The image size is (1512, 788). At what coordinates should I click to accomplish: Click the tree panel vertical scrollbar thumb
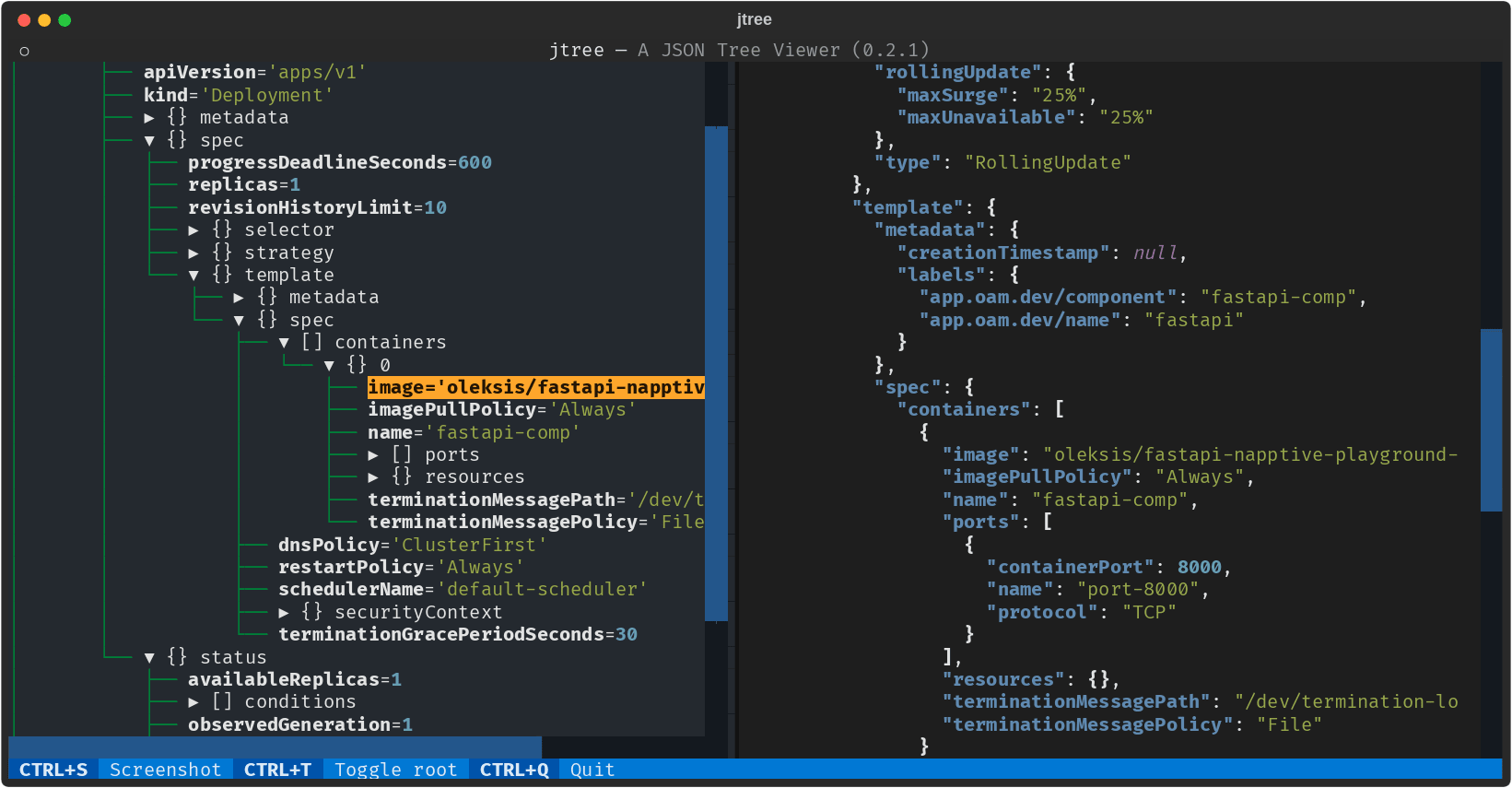[x=716, y=374]
